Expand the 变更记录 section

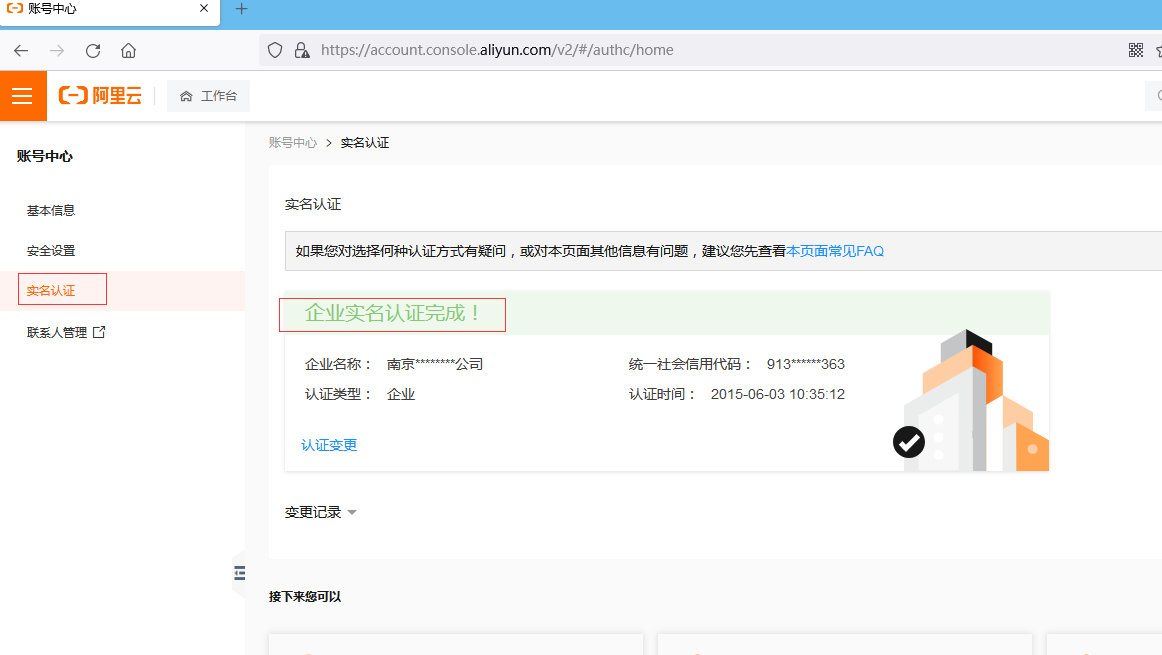coord(321,512)
